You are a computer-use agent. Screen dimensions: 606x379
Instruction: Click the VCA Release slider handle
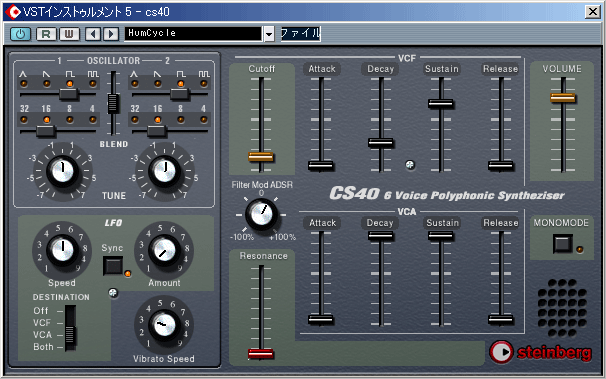coord(501,320)
